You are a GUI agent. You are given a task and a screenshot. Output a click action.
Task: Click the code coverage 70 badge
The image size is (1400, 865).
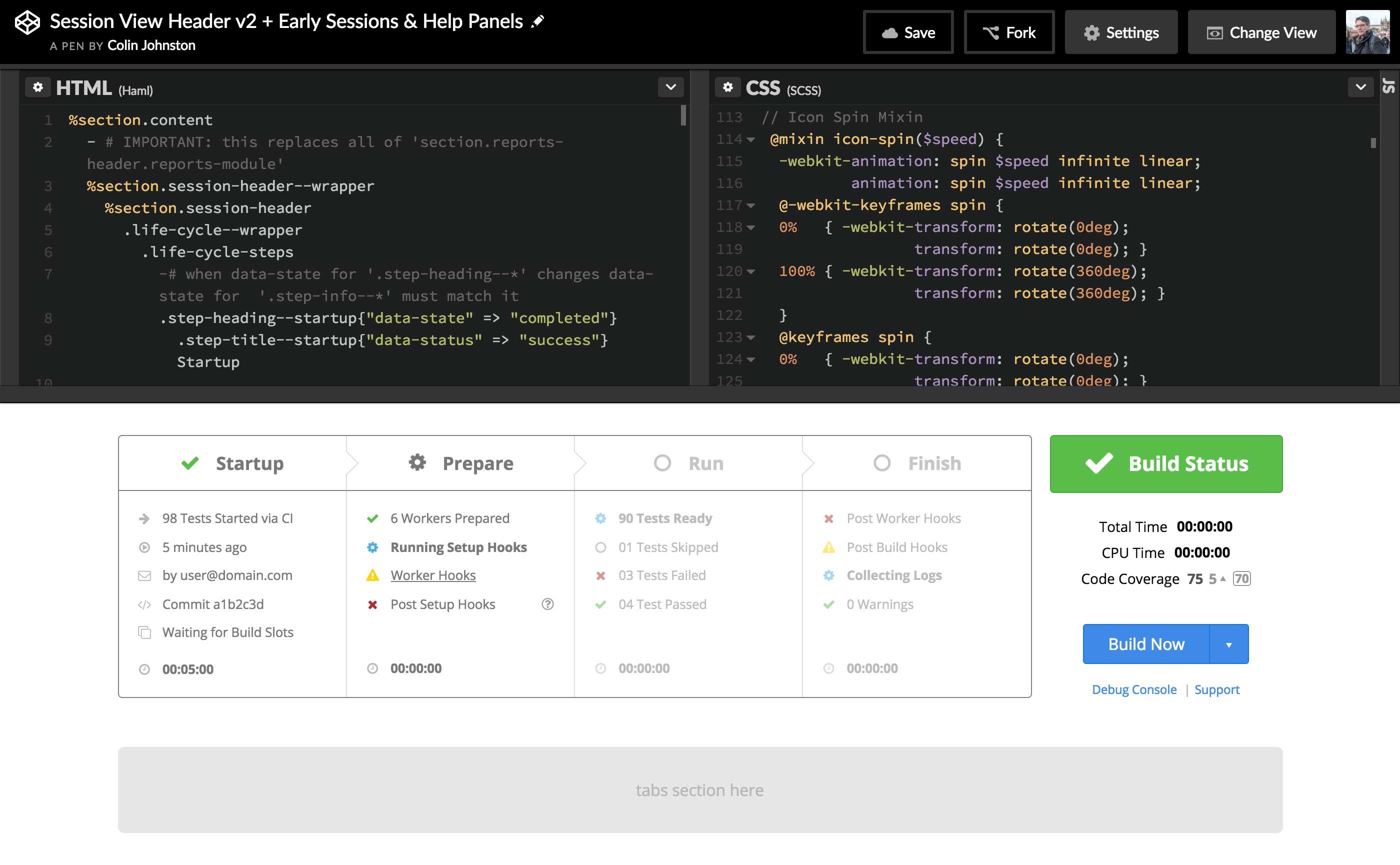[1241, 578]
